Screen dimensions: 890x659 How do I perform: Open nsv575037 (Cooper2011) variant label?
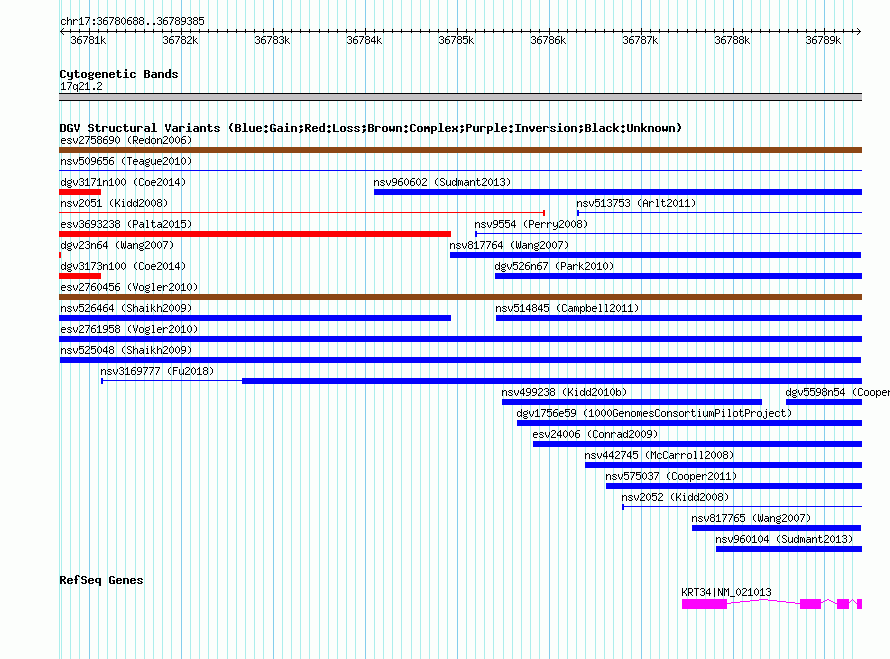(x=671, y=476)
